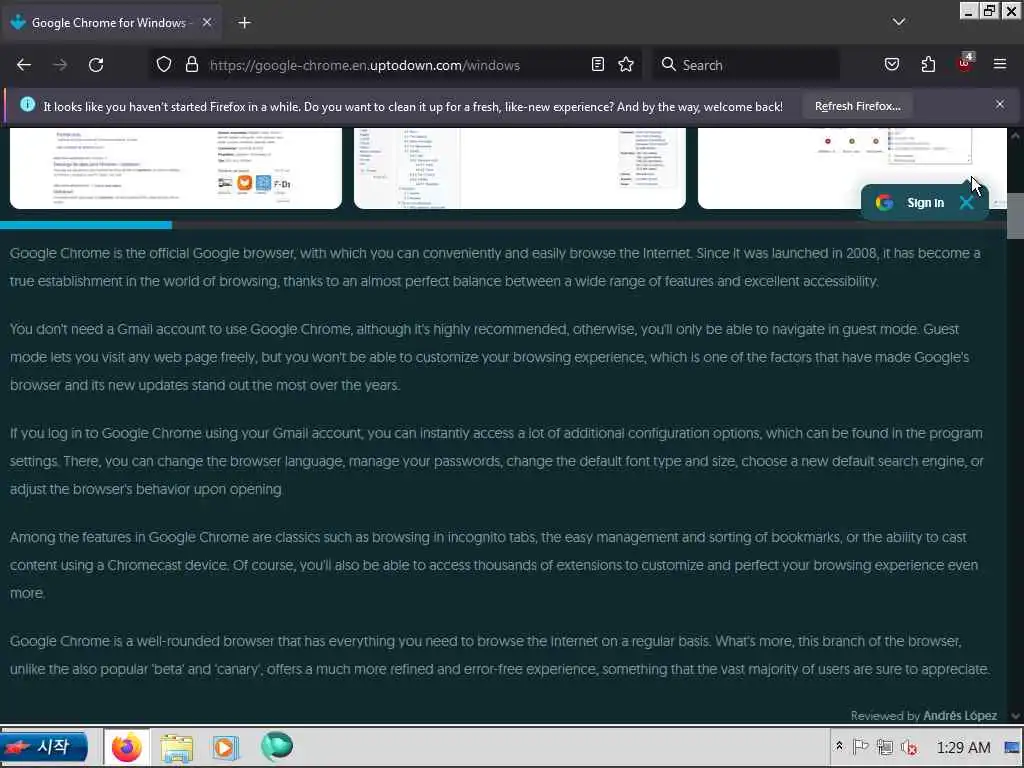Click Firefox icon in taskbar
The image size is (1024, 768).
point(127,747)
